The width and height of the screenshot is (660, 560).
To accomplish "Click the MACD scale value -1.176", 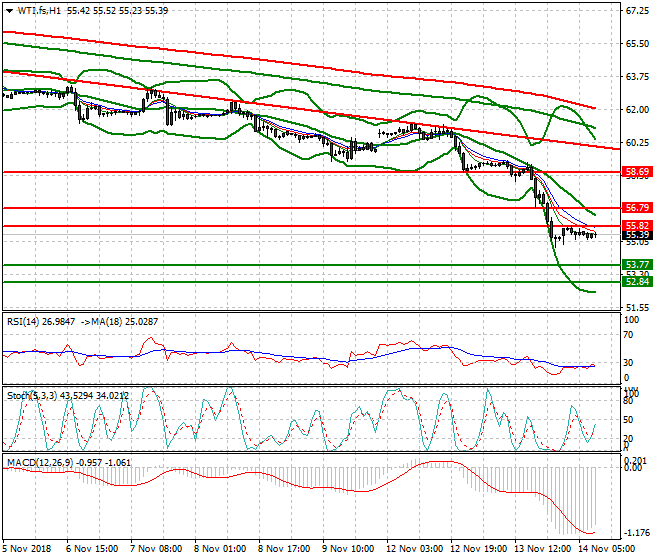I will (636, 533).
